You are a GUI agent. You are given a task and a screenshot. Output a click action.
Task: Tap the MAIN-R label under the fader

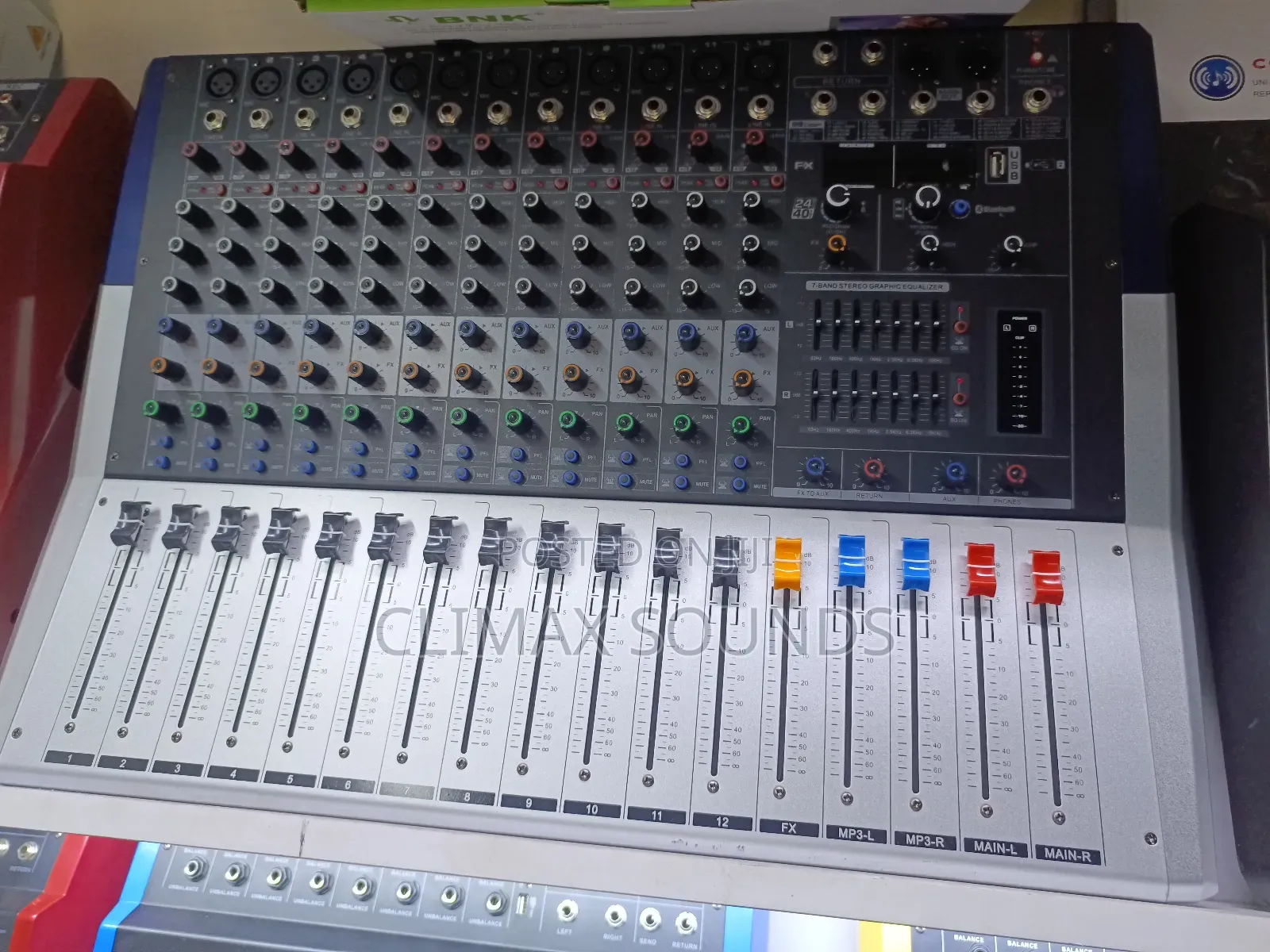[1068, 854]
